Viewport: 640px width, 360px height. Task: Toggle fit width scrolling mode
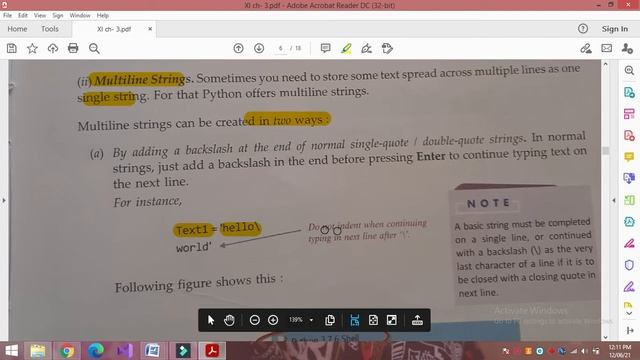355,320
